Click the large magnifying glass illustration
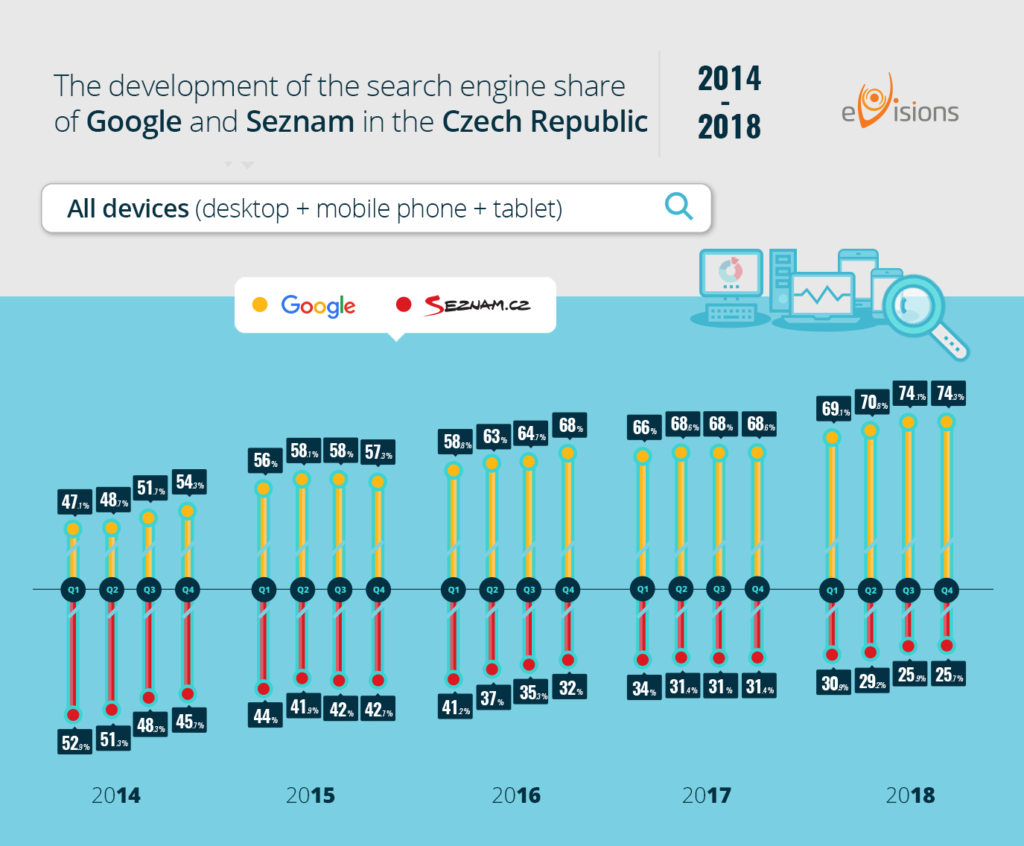This screenshot has width=1024, height=846. pyautogui.click(x=926, y=316)
